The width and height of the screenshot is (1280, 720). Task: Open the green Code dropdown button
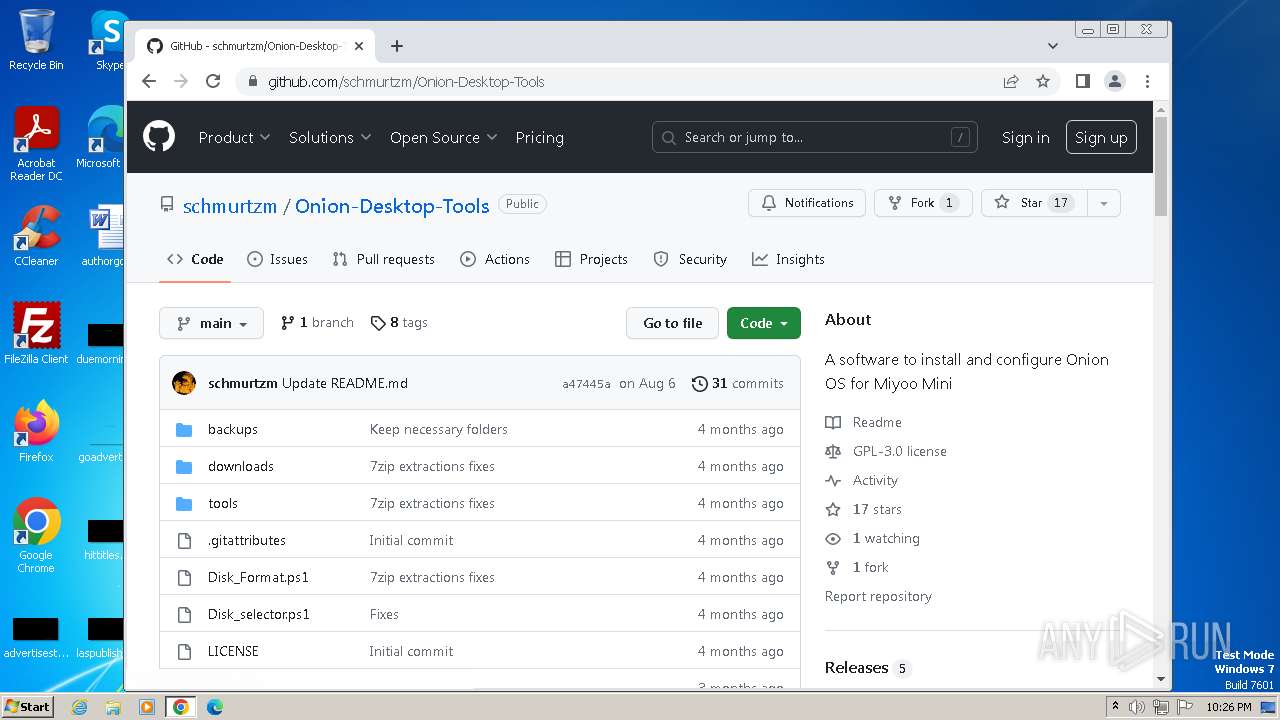coord(764,323)
